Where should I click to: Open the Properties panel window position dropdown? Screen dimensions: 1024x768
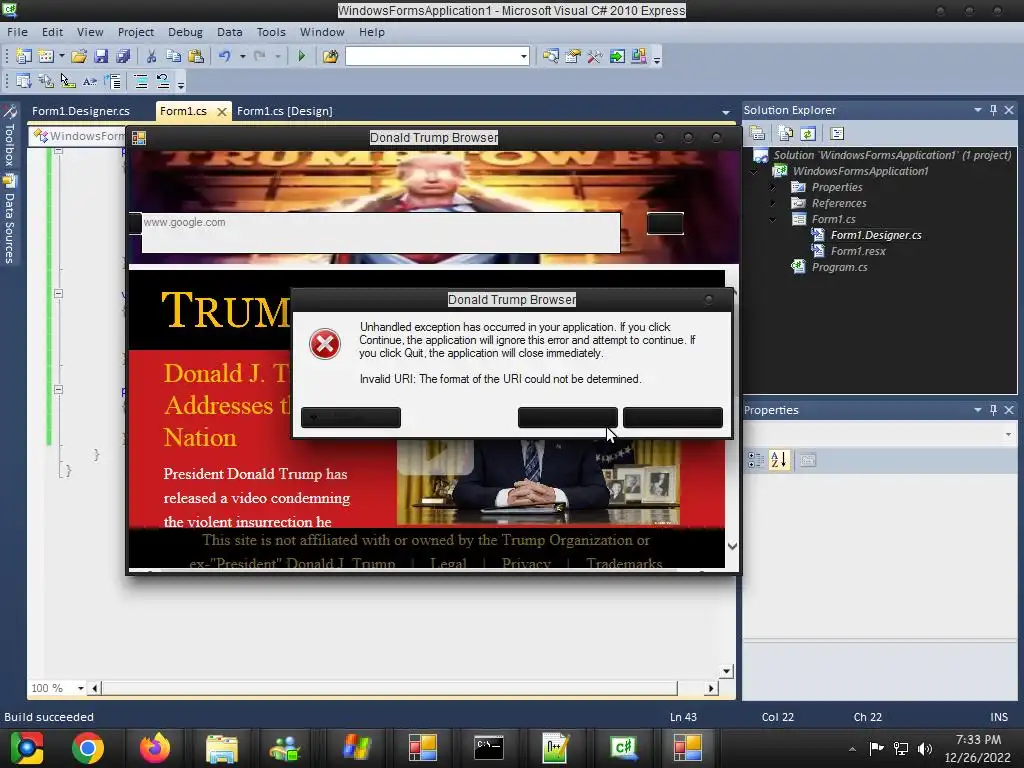tap(978, 409)
